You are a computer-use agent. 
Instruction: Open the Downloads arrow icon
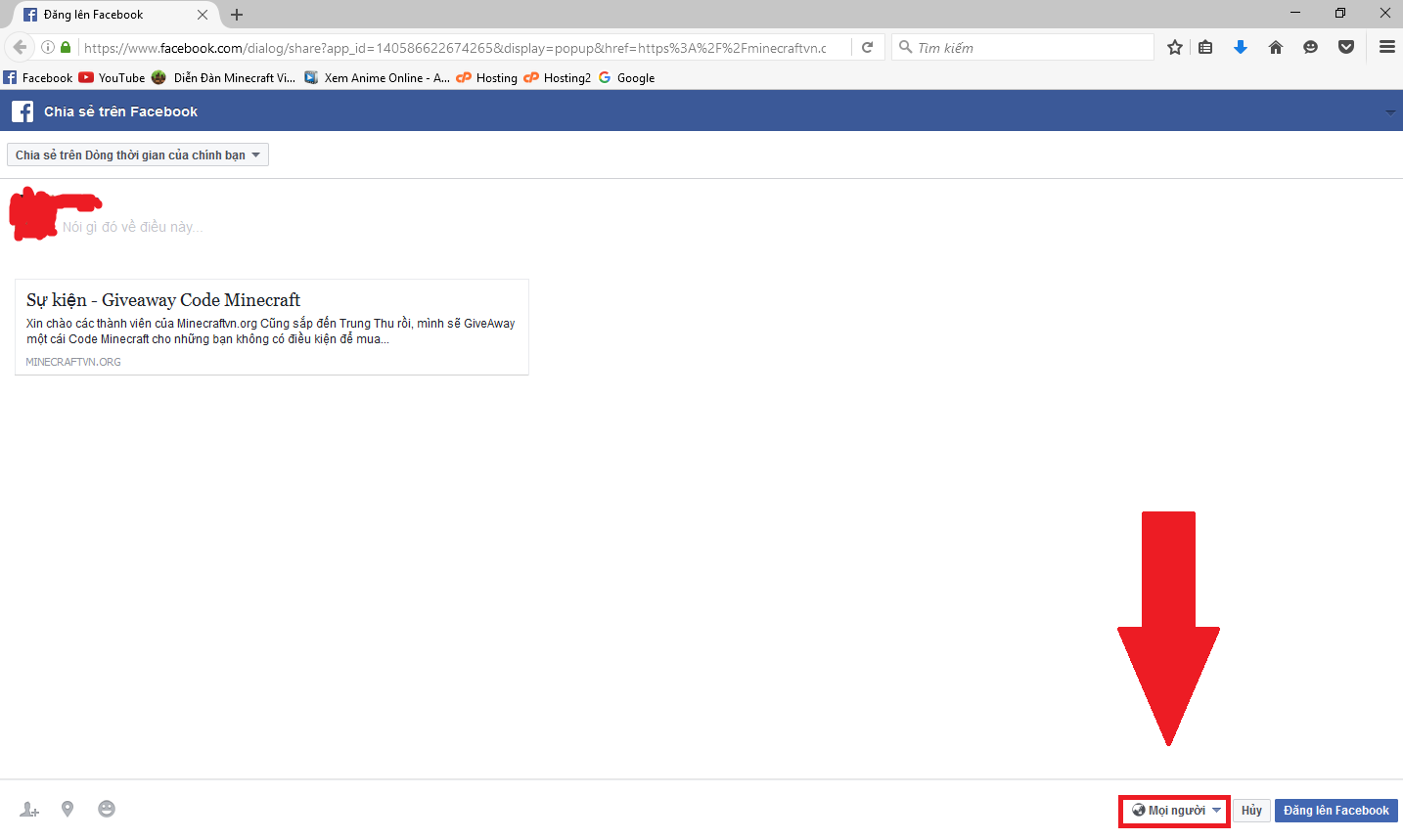[x=1241, y=47]
